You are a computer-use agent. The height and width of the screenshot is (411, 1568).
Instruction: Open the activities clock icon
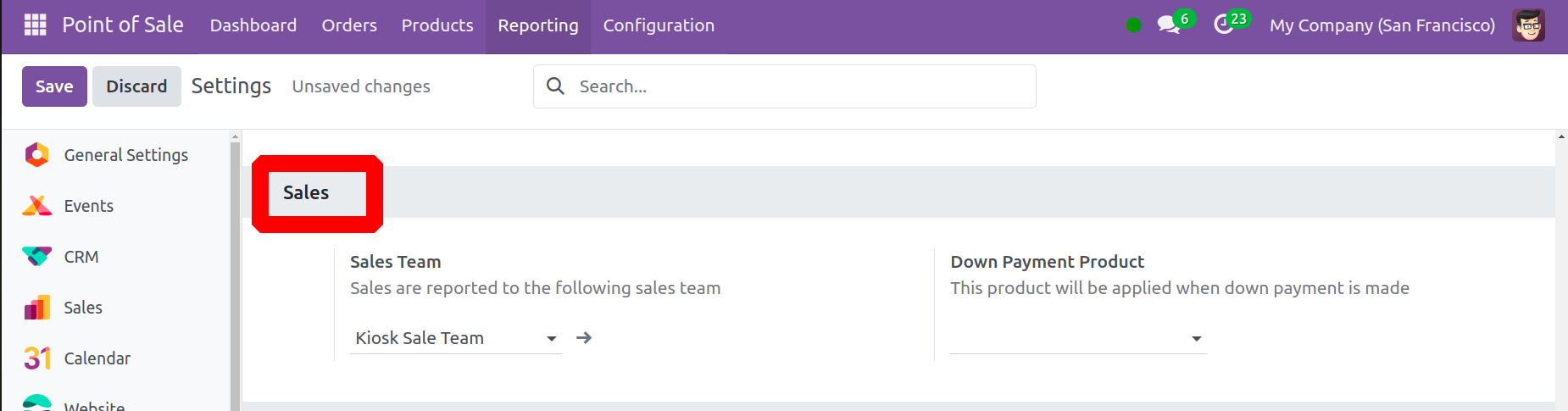(1223, 25)
